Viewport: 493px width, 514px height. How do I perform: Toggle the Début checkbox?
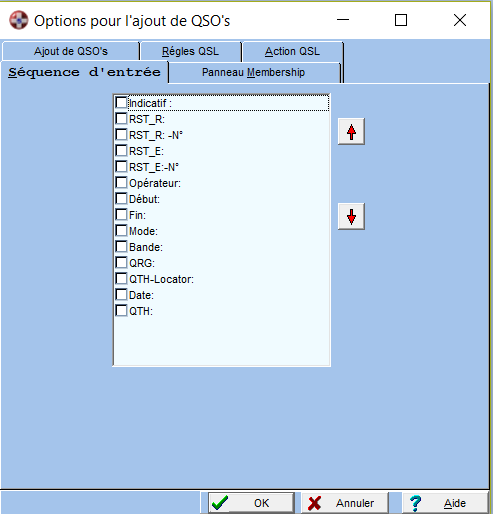(x=121, y=199)
